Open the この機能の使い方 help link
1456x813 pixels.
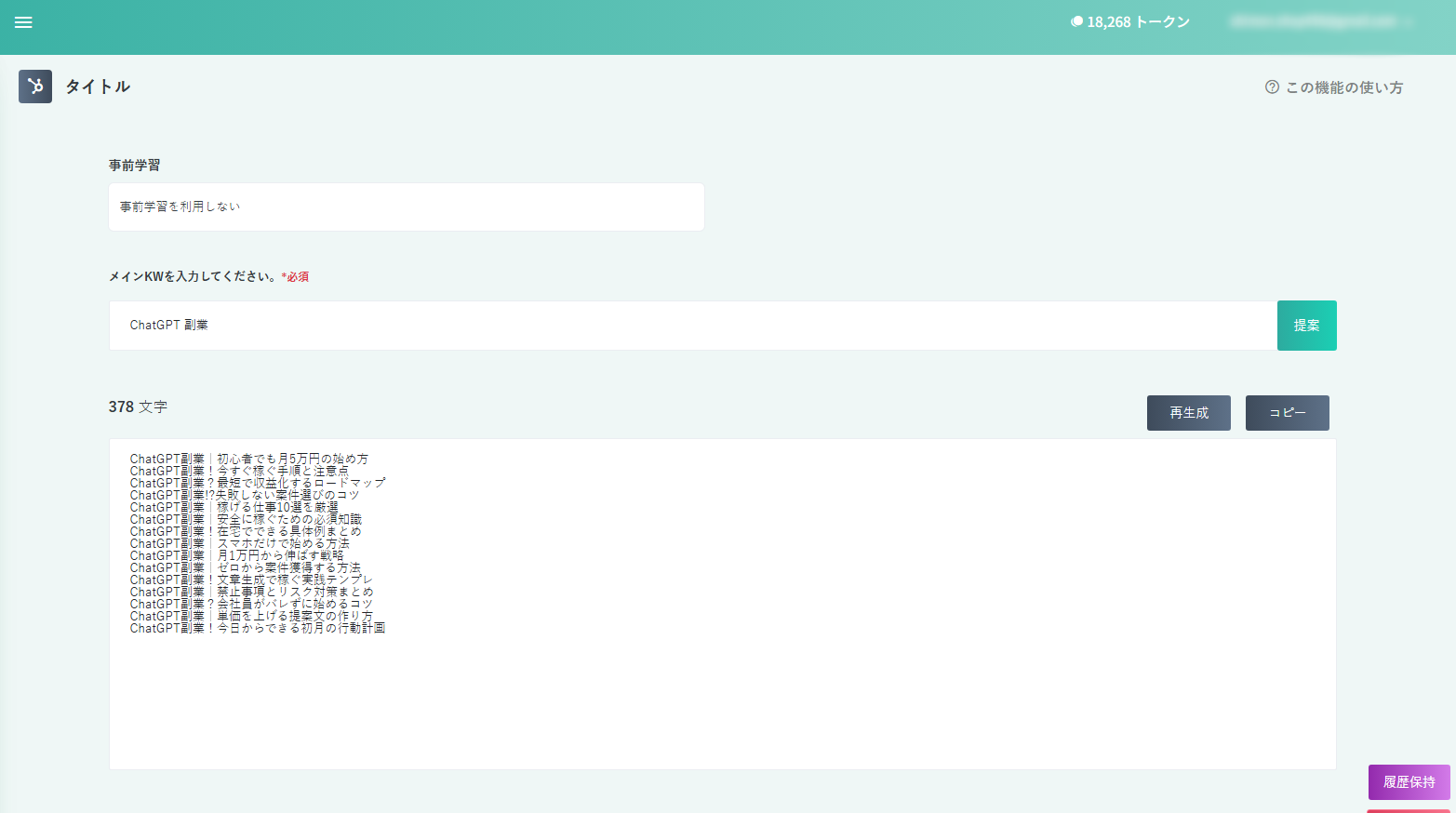pos(1334,87)
